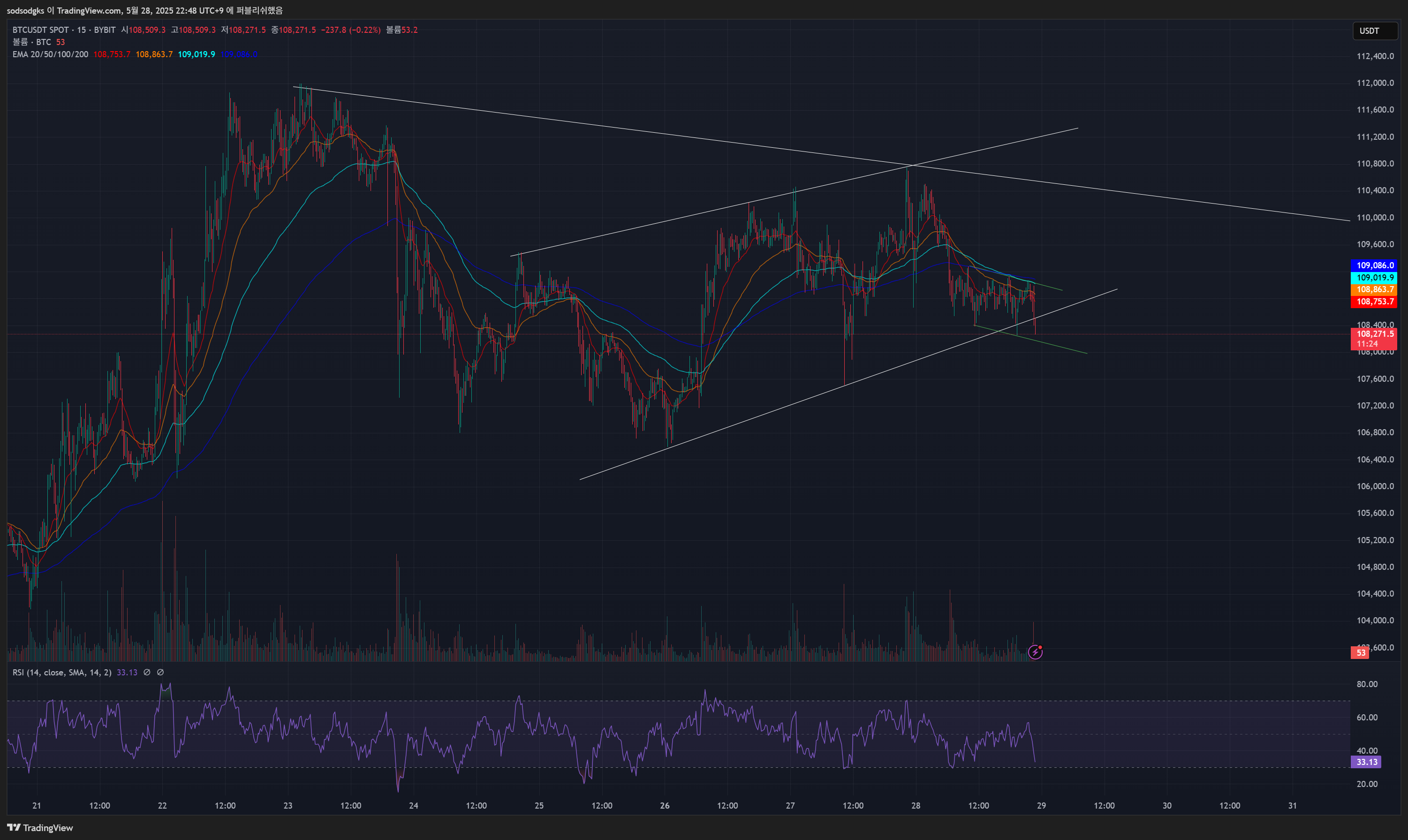Click the orange 108,863.7 price-axis label
This screenshot has width=1408, height=840.
coord(1373,289)
